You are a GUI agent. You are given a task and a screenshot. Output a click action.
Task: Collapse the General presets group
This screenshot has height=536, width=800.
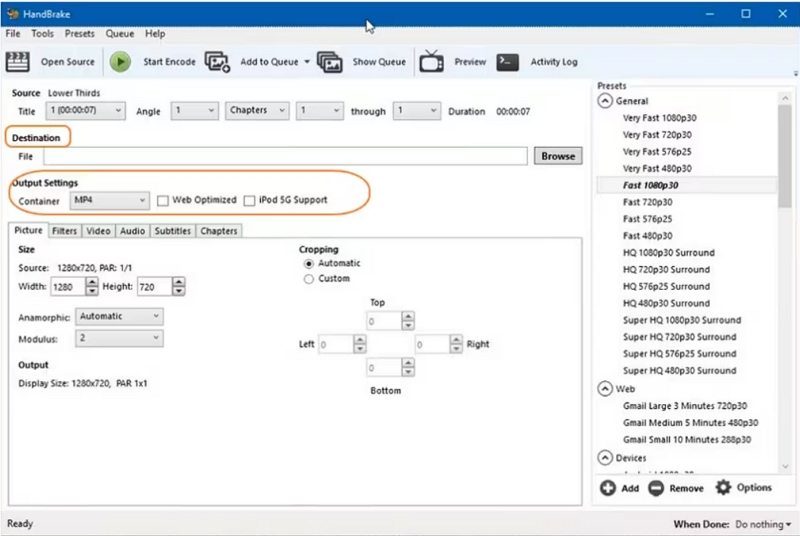click(x=605, y=101)
